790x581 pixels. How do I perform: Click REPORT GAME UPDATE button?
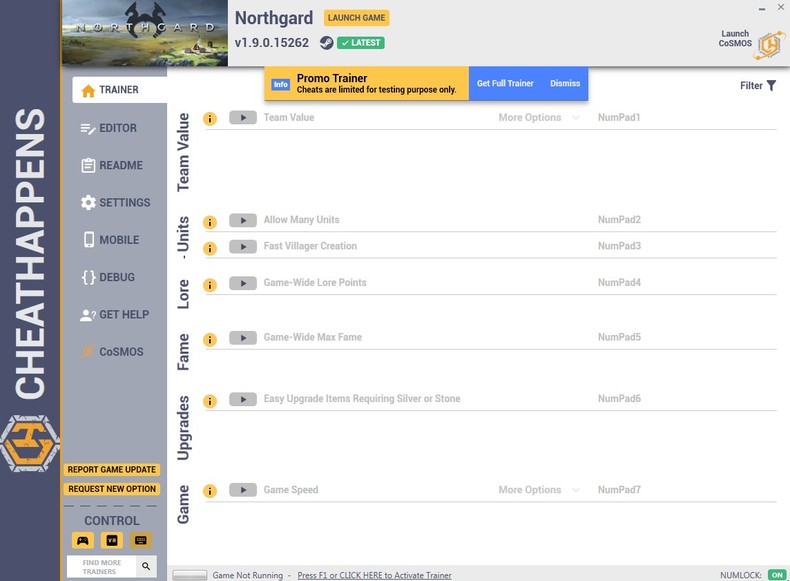point(112,470)
